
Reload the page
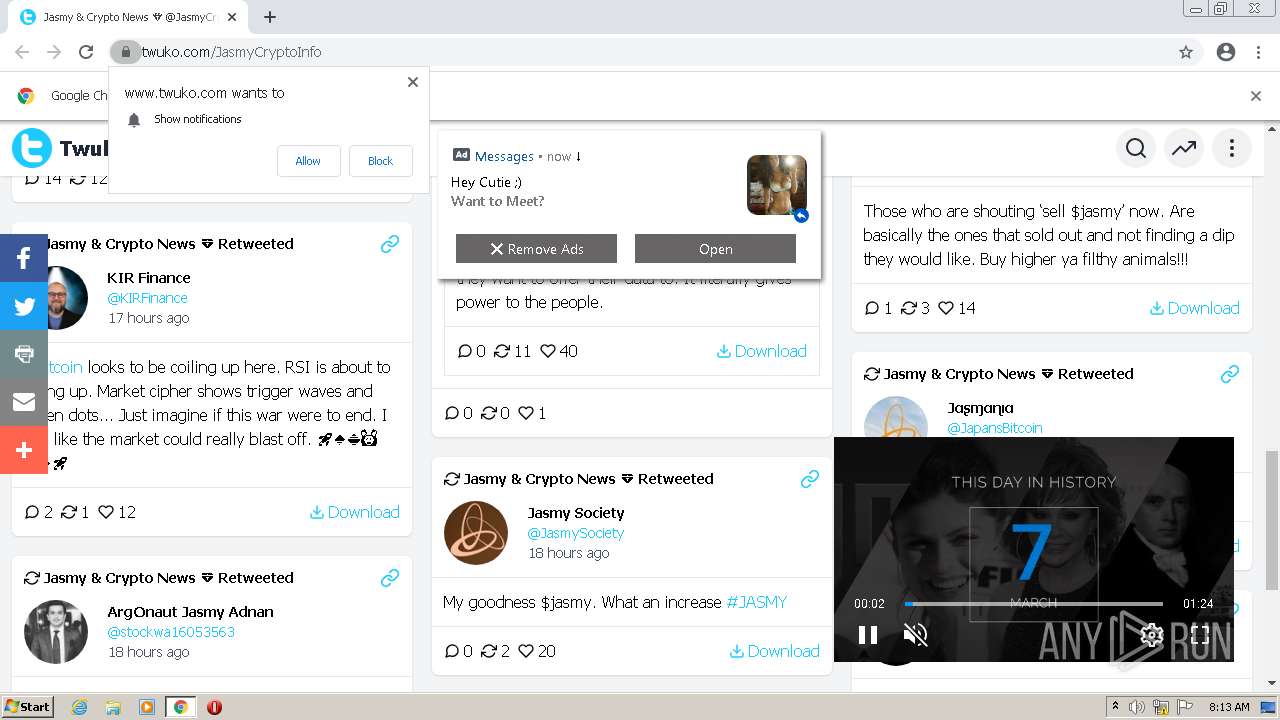(86, 52)
